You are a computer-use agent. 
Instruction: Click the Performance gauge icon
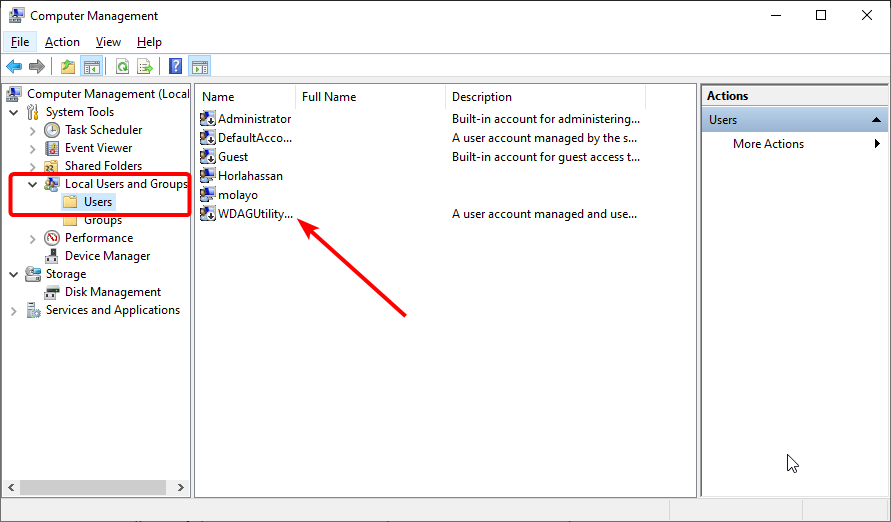52,238
